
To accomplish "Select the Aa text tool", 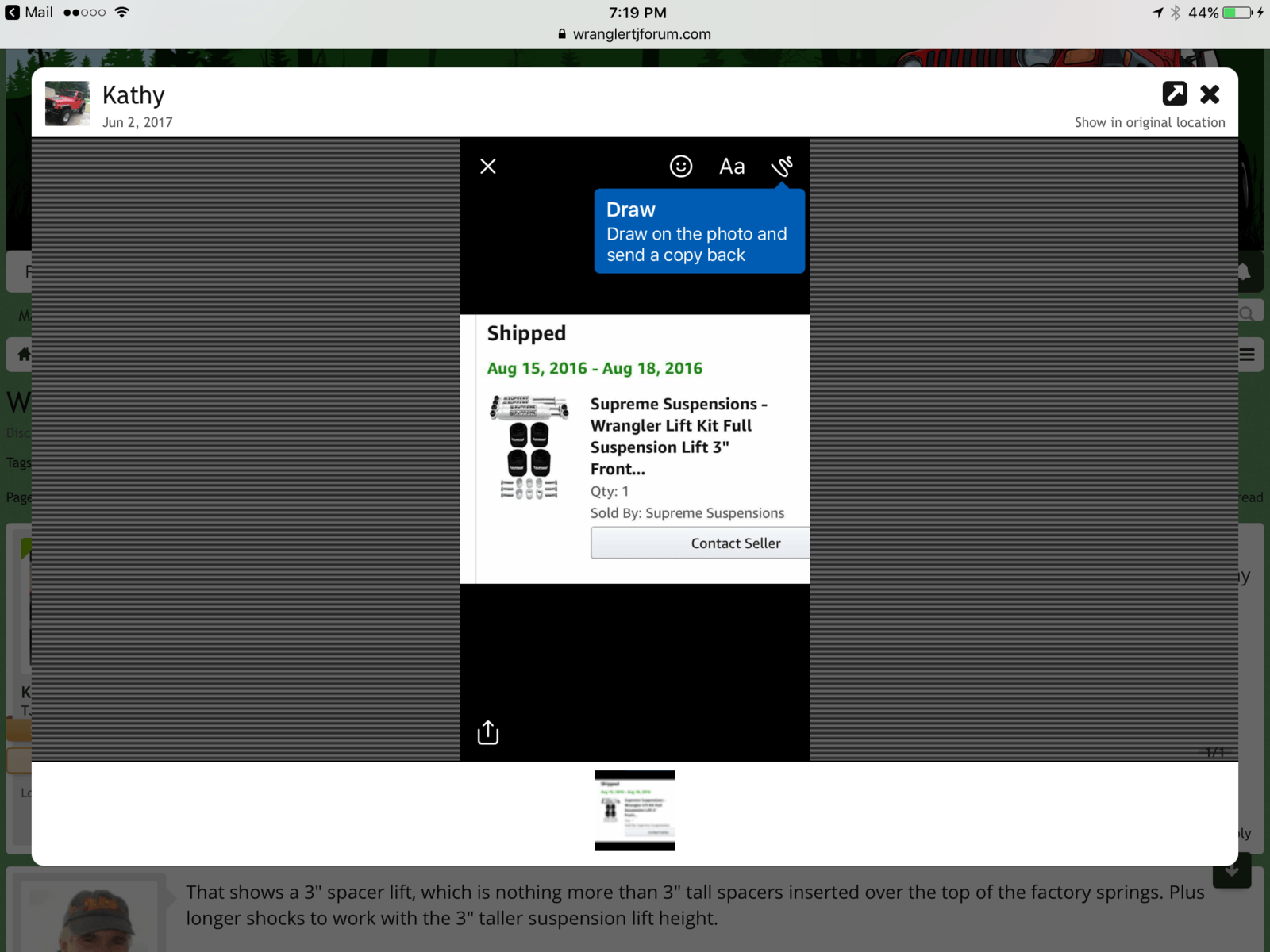I will click(731, 167).
